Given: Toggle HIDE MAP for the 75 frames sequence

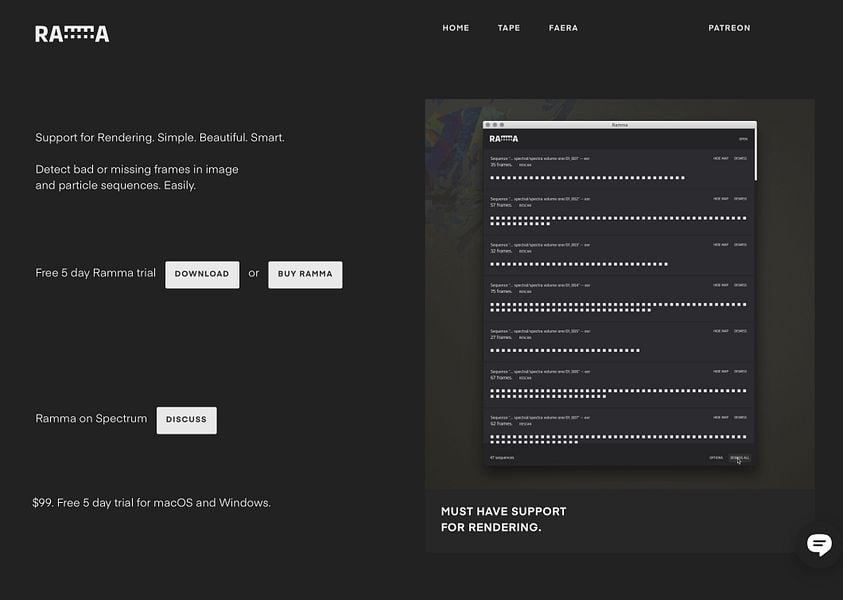Looking at the screenshot, I should pos(720,285).
